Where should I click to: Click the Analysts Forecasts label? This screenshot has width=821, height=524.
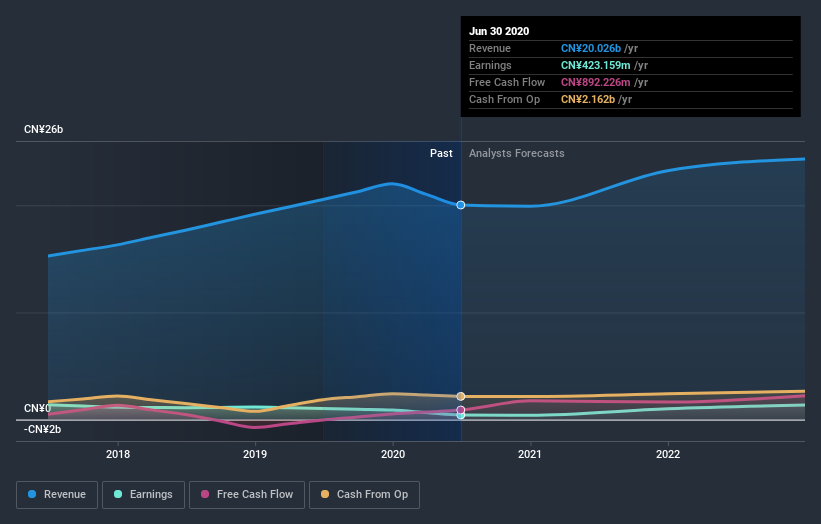click(517, 153)
